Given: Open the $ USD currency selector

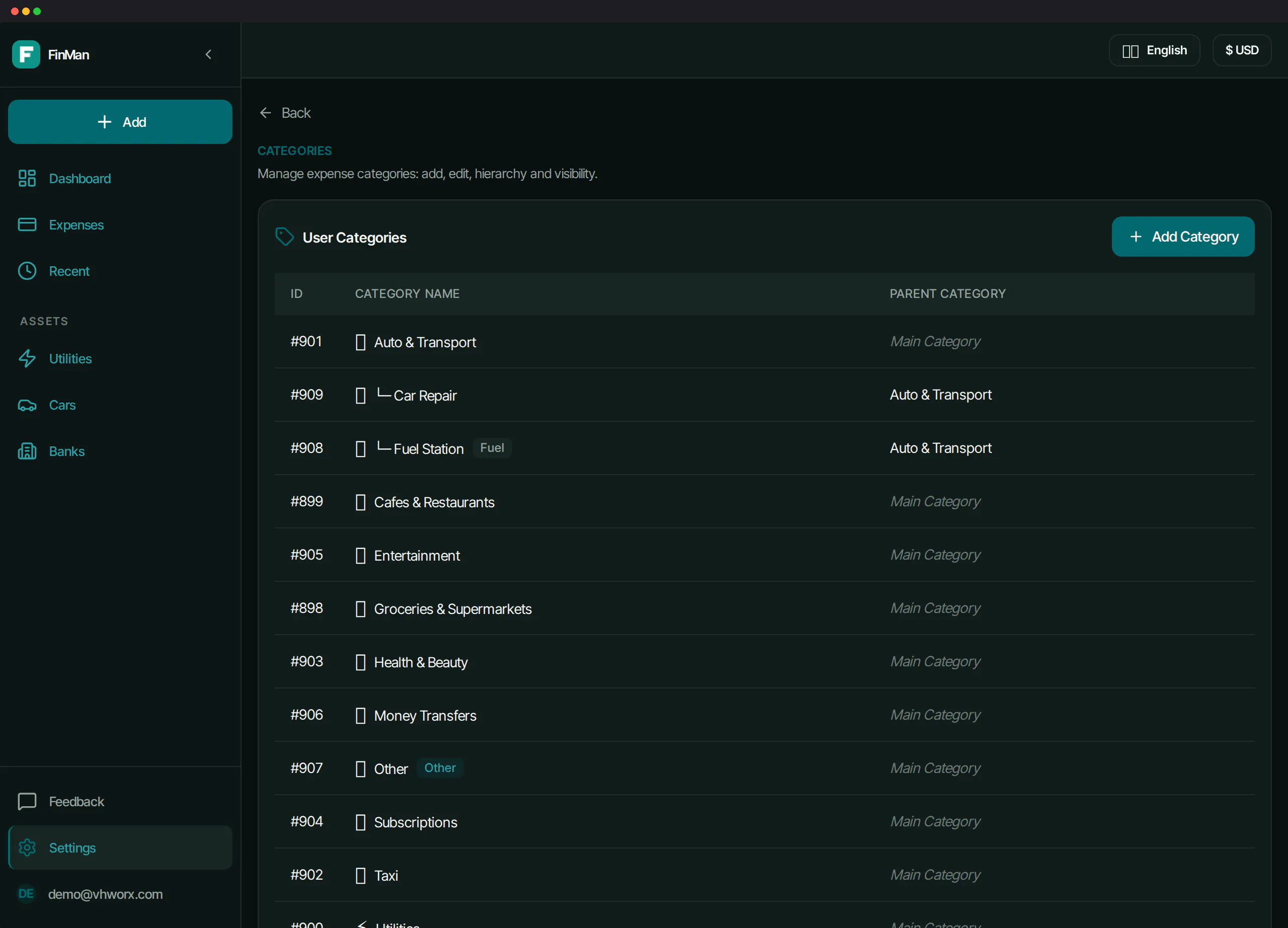Looking at the screenshot, I should (x=1241, y=50).
